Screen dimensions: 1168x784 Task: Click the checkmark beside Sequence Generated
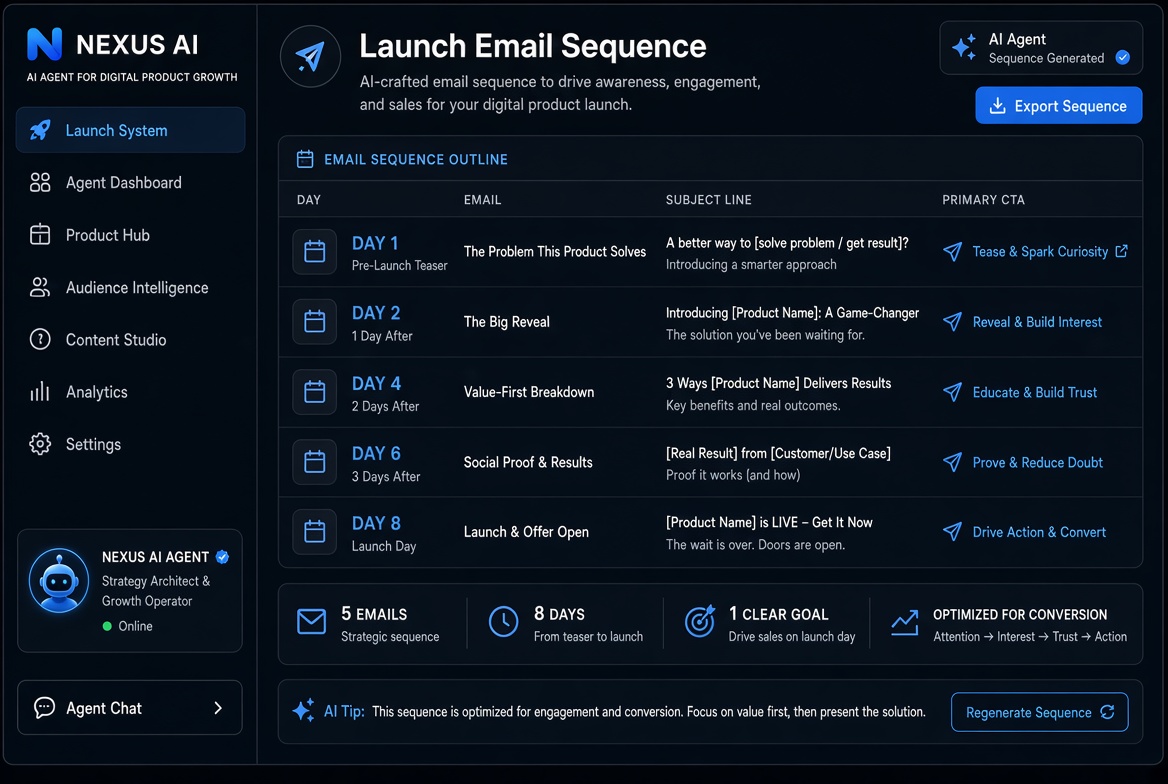[x=1123, y=57]
